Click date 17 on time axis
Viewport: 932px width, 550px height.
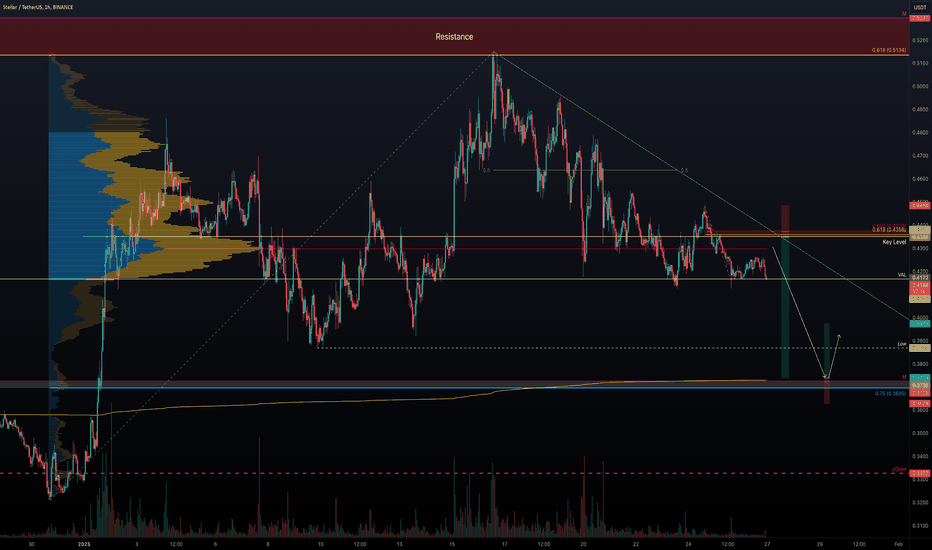click(x=504, y=544)
